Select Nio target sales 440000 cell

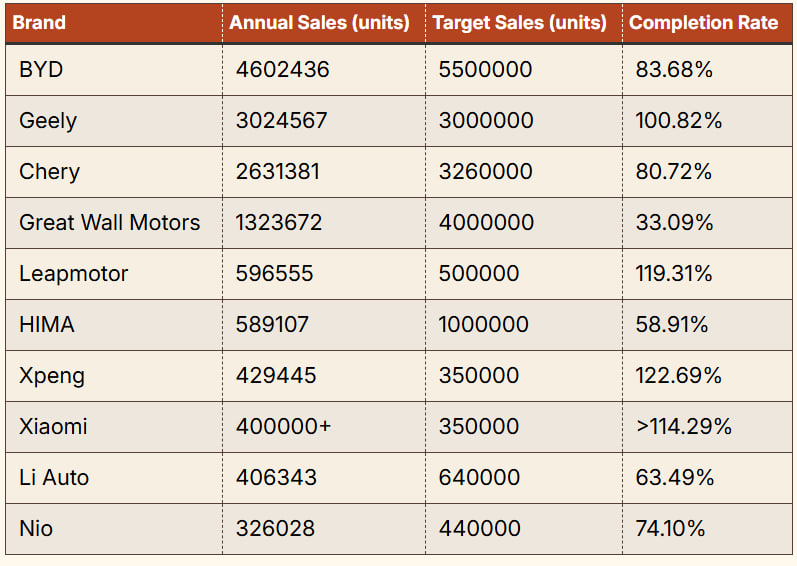click(x=479, y=529)
